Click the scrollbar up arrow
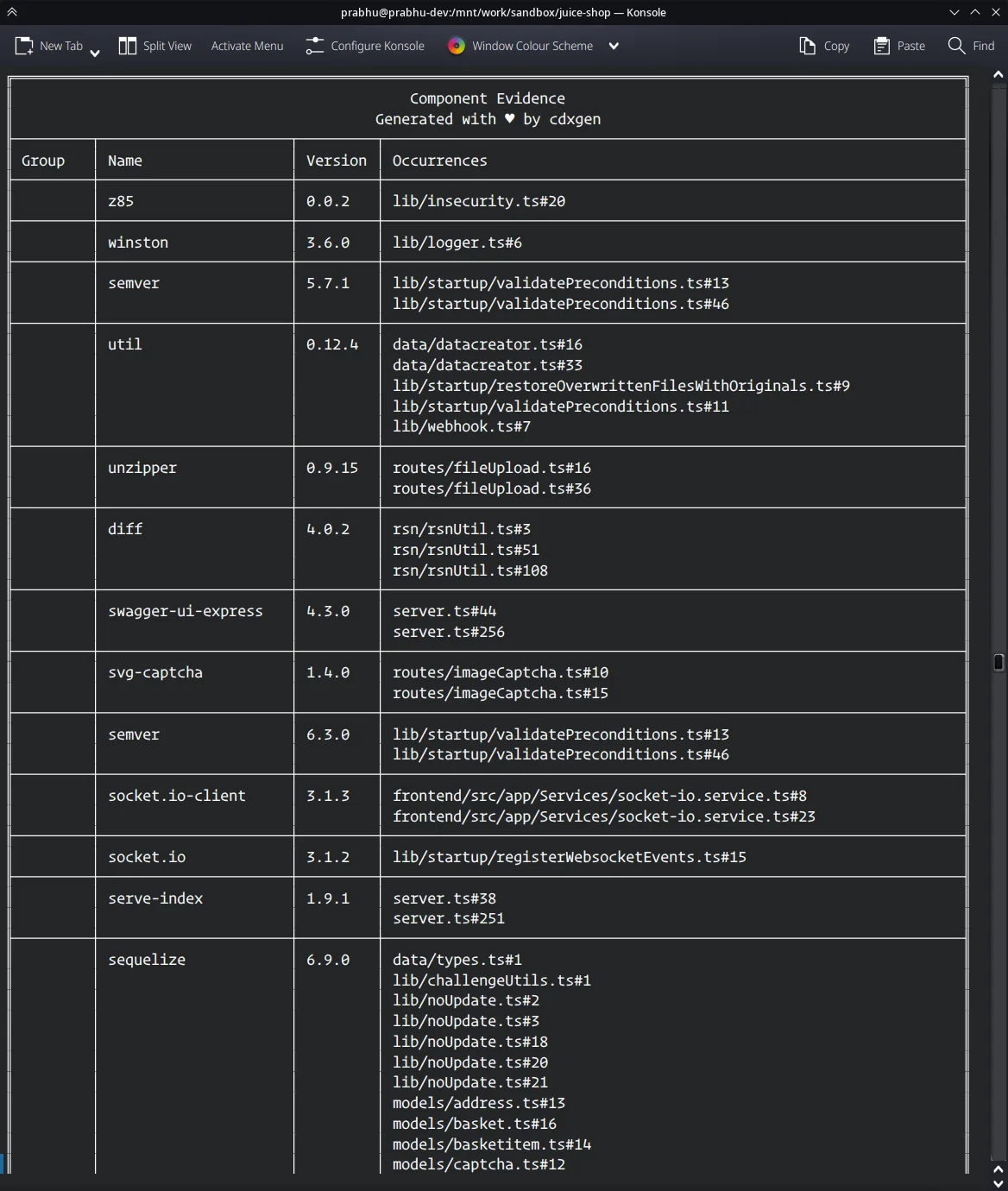Image resolution: width=1008 pixels, height=1191 pixels. [998, 74]
